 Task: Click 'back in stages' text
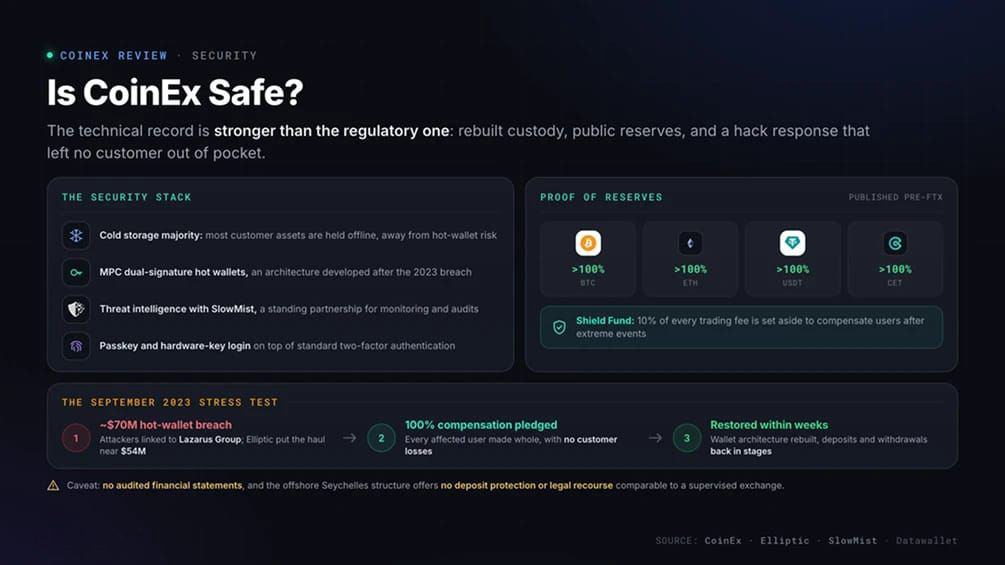(x=740, y=451)
